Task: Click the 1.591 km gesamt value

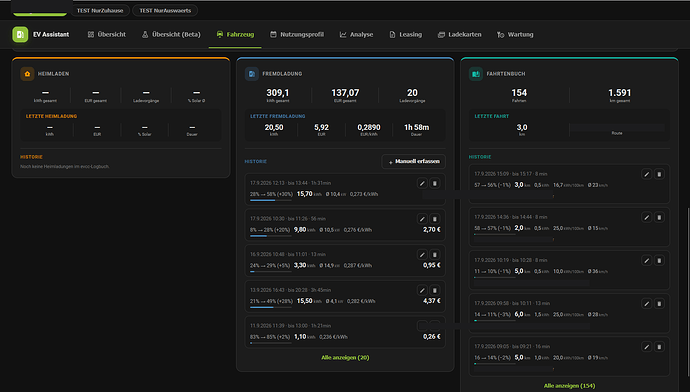Action: click(620, 93)
